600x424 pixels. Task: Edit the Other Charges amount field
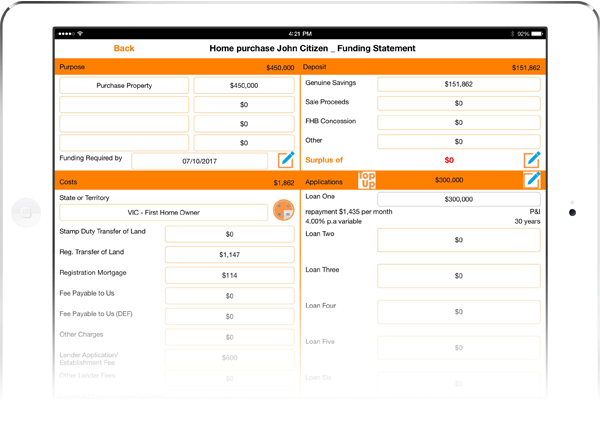230,337
